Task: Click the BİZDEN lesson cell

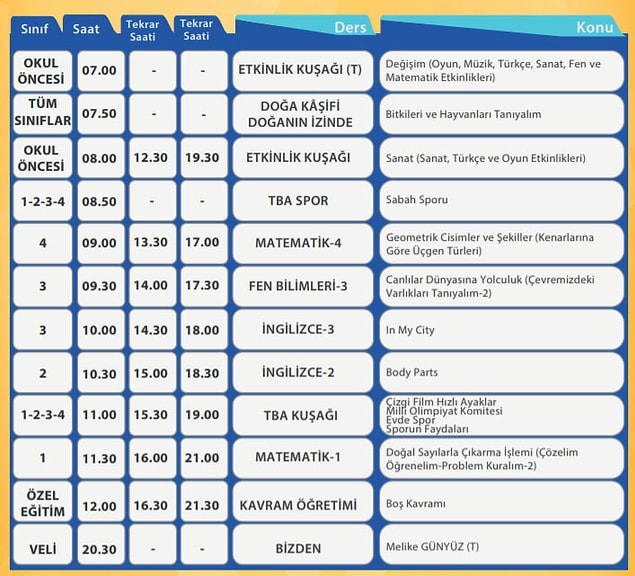Action: tap(303, 545)
